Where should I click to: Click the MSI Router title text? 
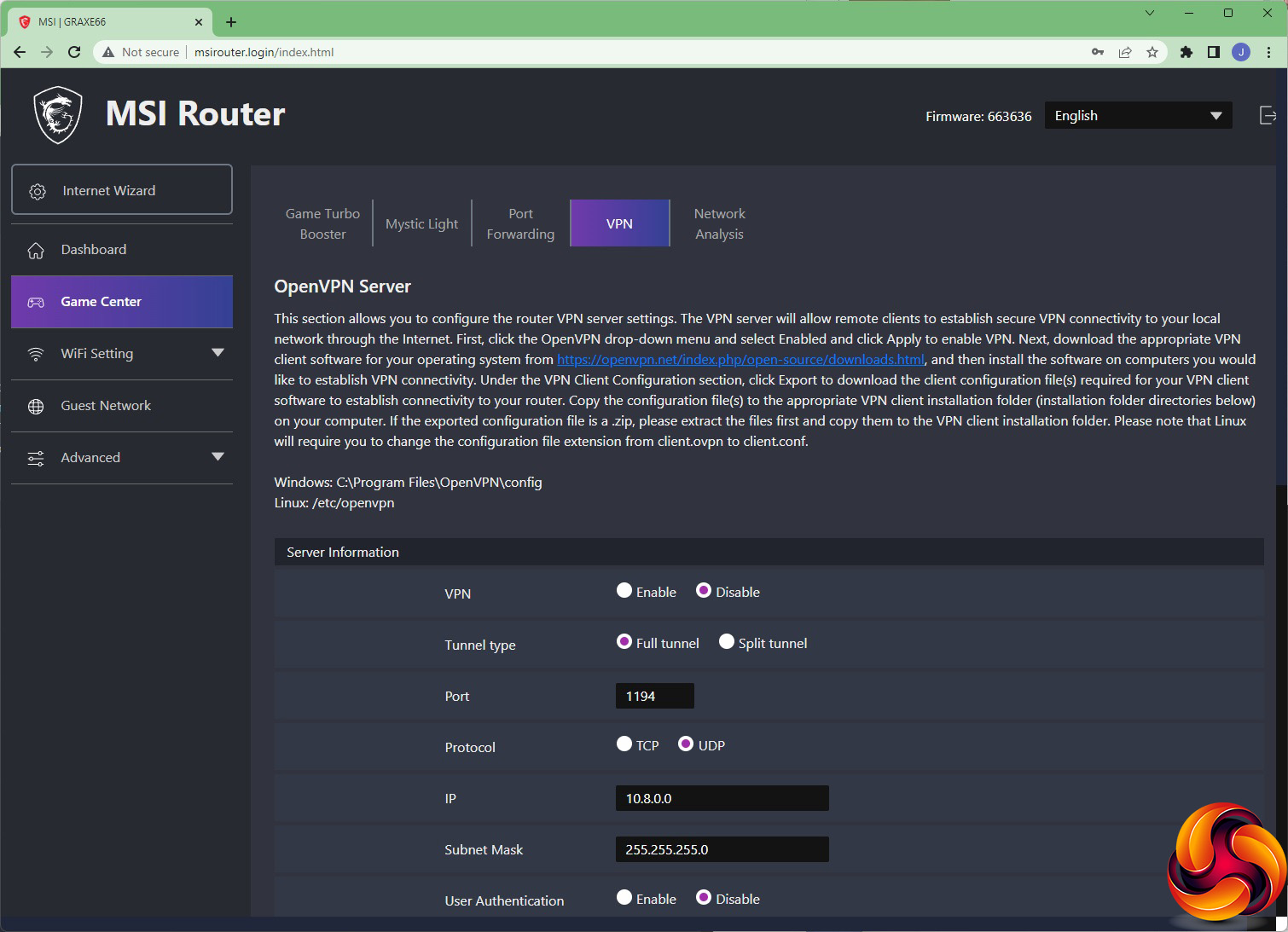[x=195, y=114]
